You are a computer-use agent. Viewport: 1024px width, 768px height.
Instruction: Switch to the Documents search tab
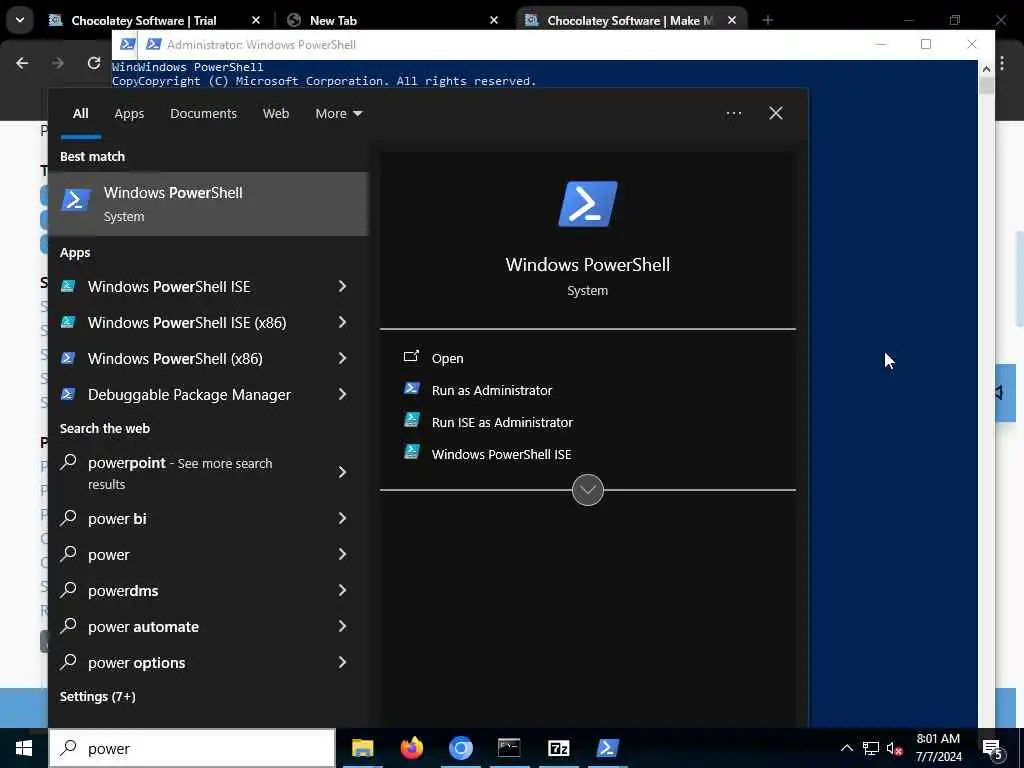203,114
